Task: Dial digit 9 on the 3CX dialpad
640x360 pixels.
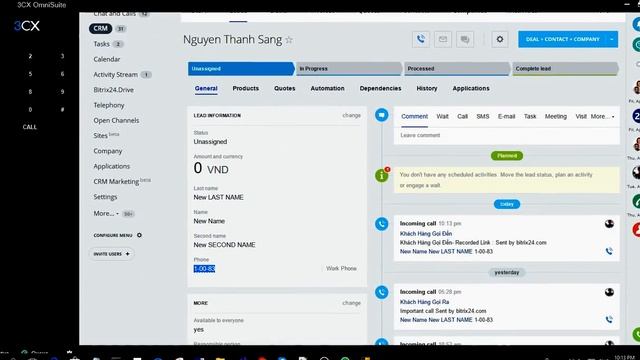Action: (62, 92)
